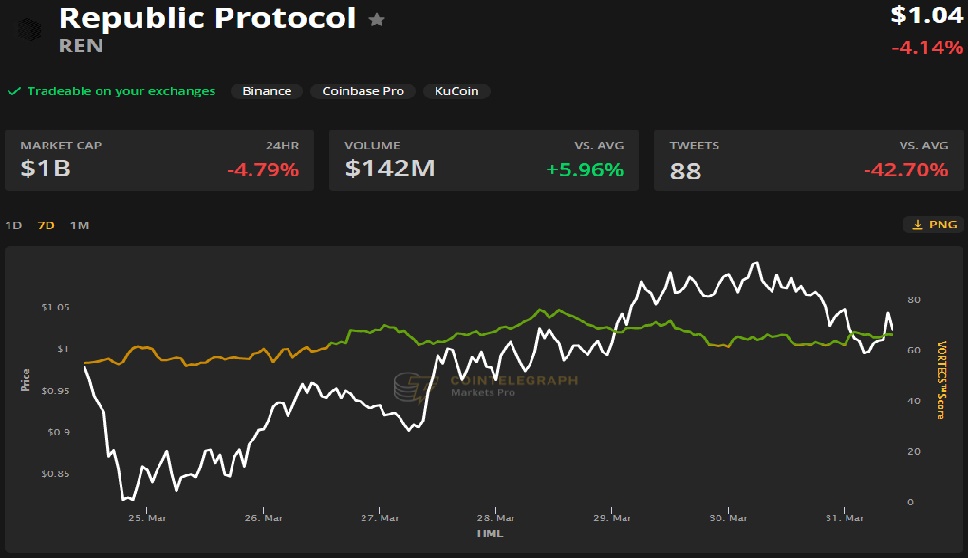
Task: Click the 26. Mar date on time axis
Action: click(x=264, y=518)
